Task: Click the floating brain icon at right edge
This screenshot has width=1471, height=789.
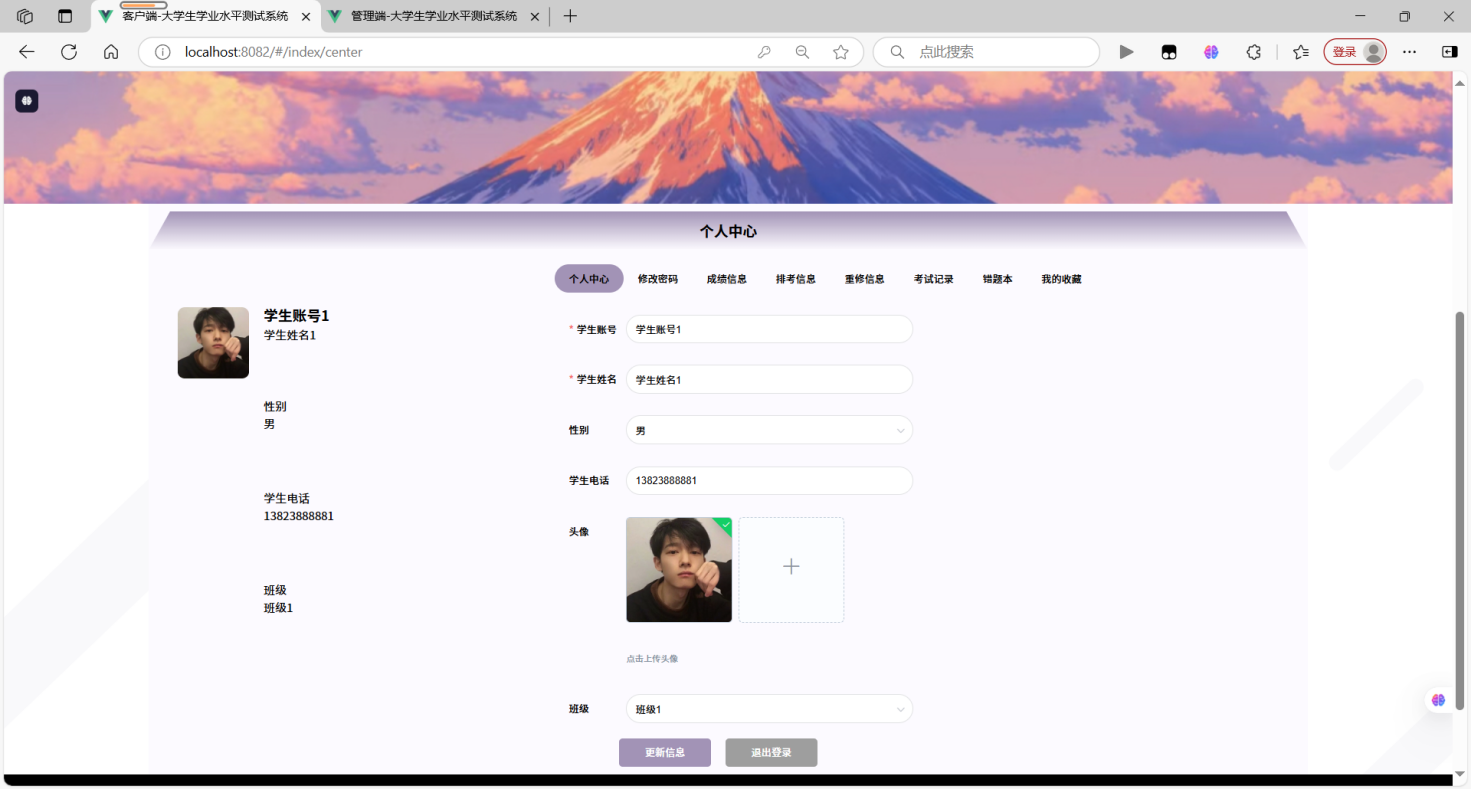Action: (1438, 700)
